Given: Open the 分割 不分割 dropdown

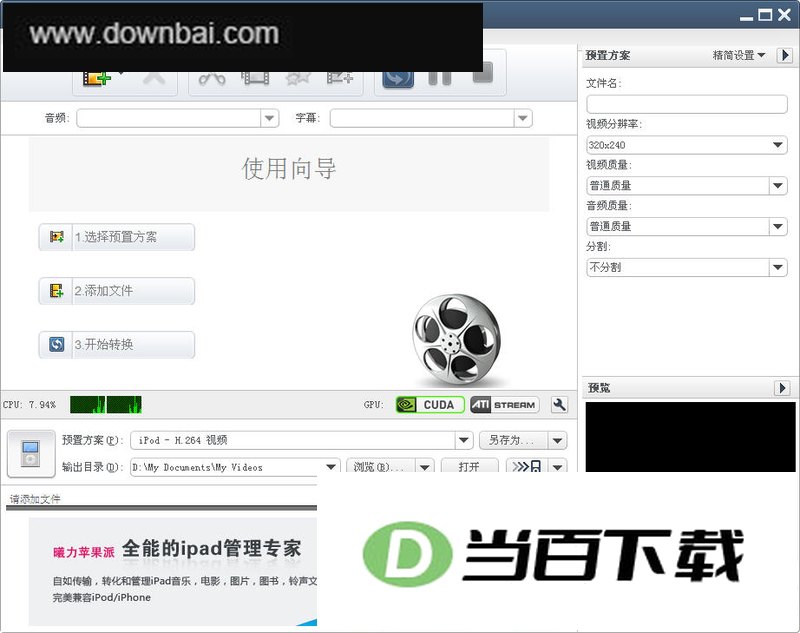Looking at the screenshot, I should click(x=687, y=267).
